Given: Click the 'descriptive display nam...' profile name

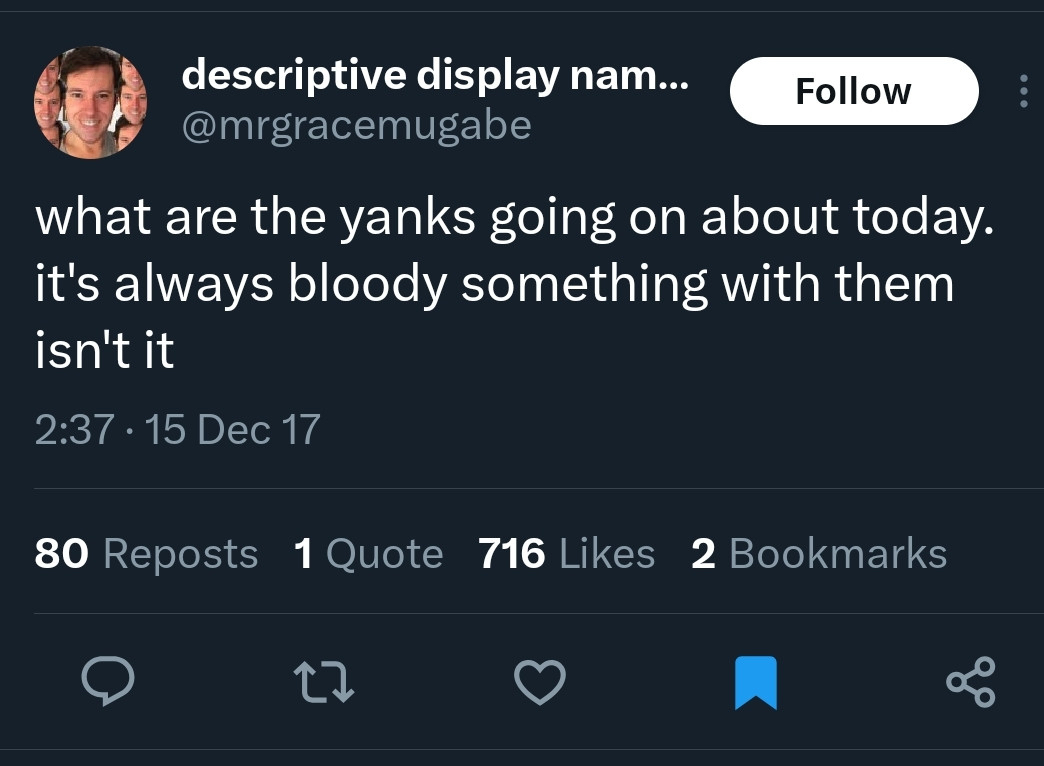Looking at the screenshot, I should click(x=435, y=74).
